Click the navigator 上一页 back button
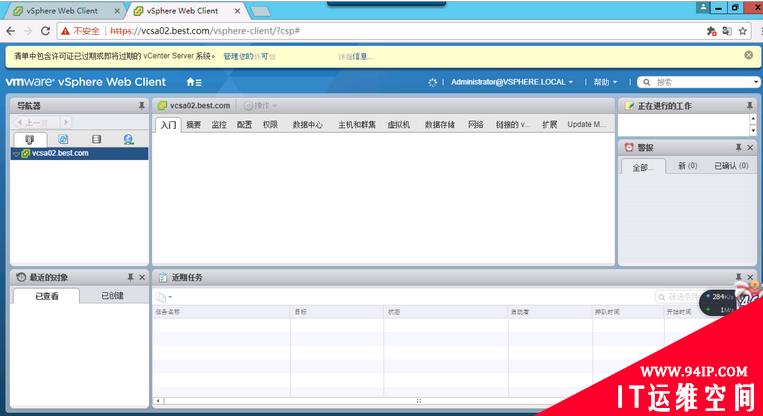Viewport: 763px width, 416px height. [33, 122]
